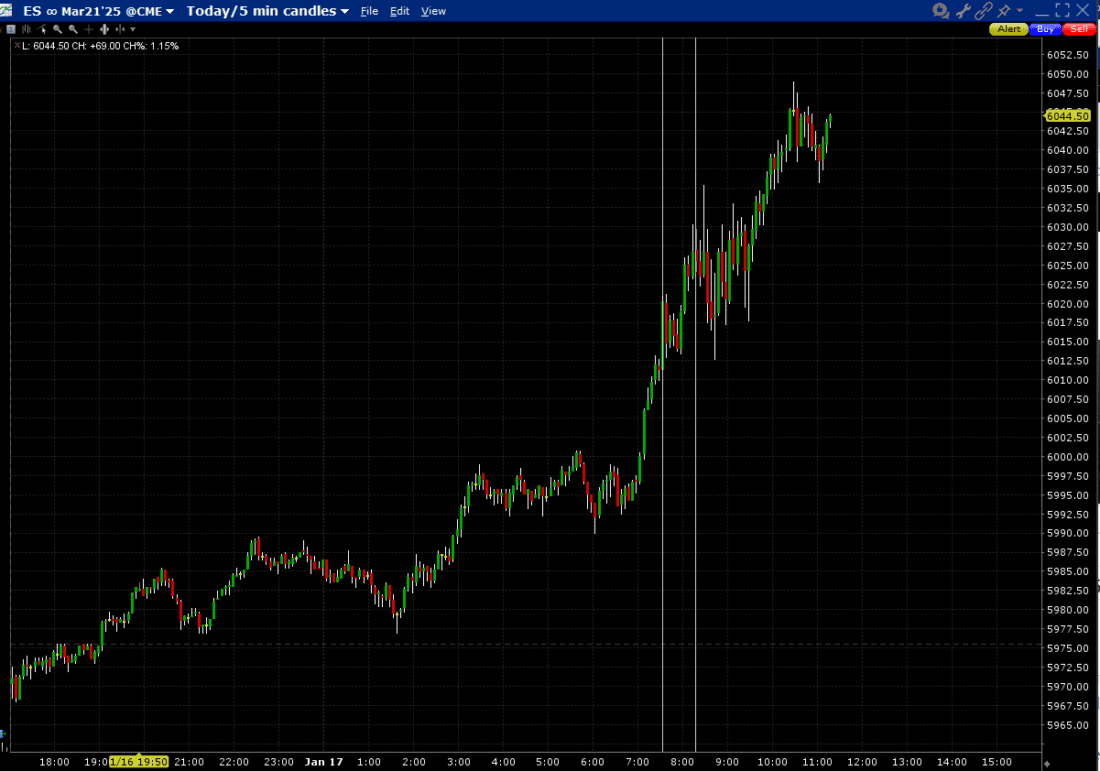The width and height of the screenshot is (1100, 771).
Task: Click the small blue icon at bottom-left edge
Action: point(3,734)
